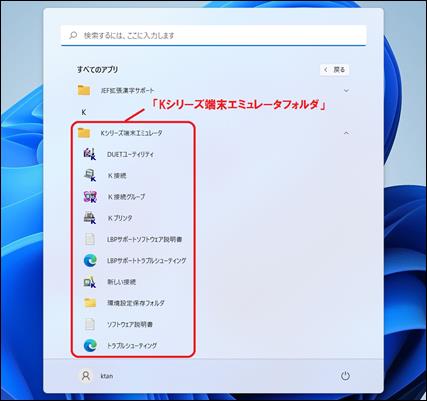Click into the search input field
This screenshot has width=427, height=401.
click(x=214, y=35)
